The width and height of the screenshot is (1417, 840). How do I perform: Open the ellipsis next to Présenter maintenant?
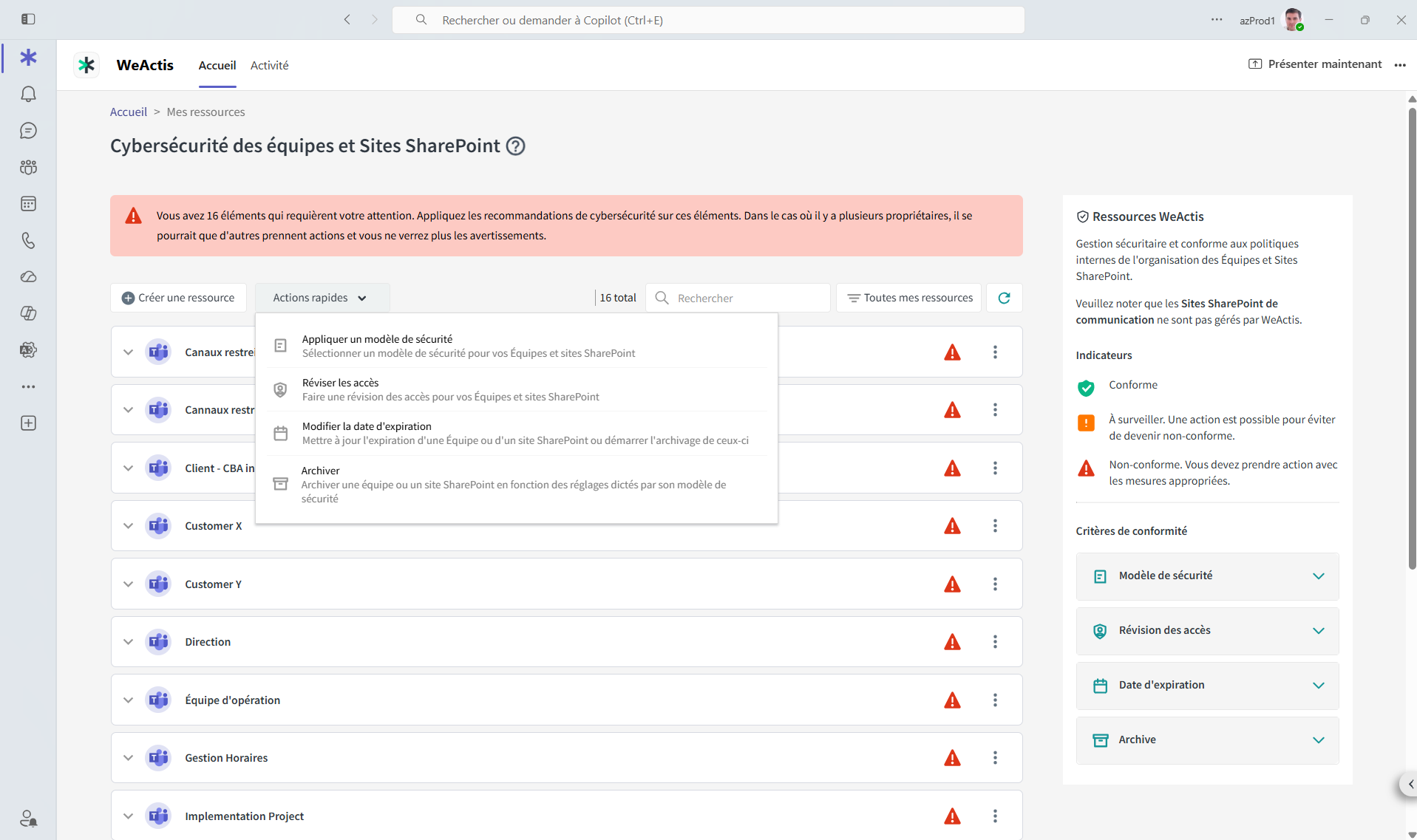(x=1399, y=65)
